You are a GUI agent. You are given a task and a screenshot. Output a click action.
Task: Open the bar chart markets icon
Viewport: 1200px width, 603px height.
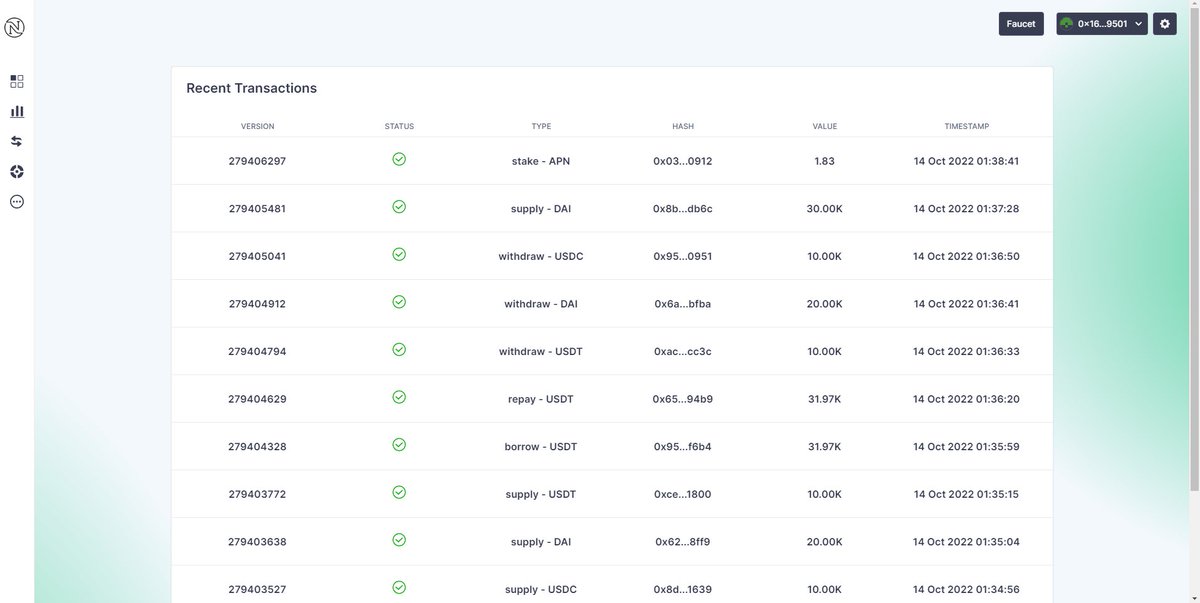(x=17, y=111)
